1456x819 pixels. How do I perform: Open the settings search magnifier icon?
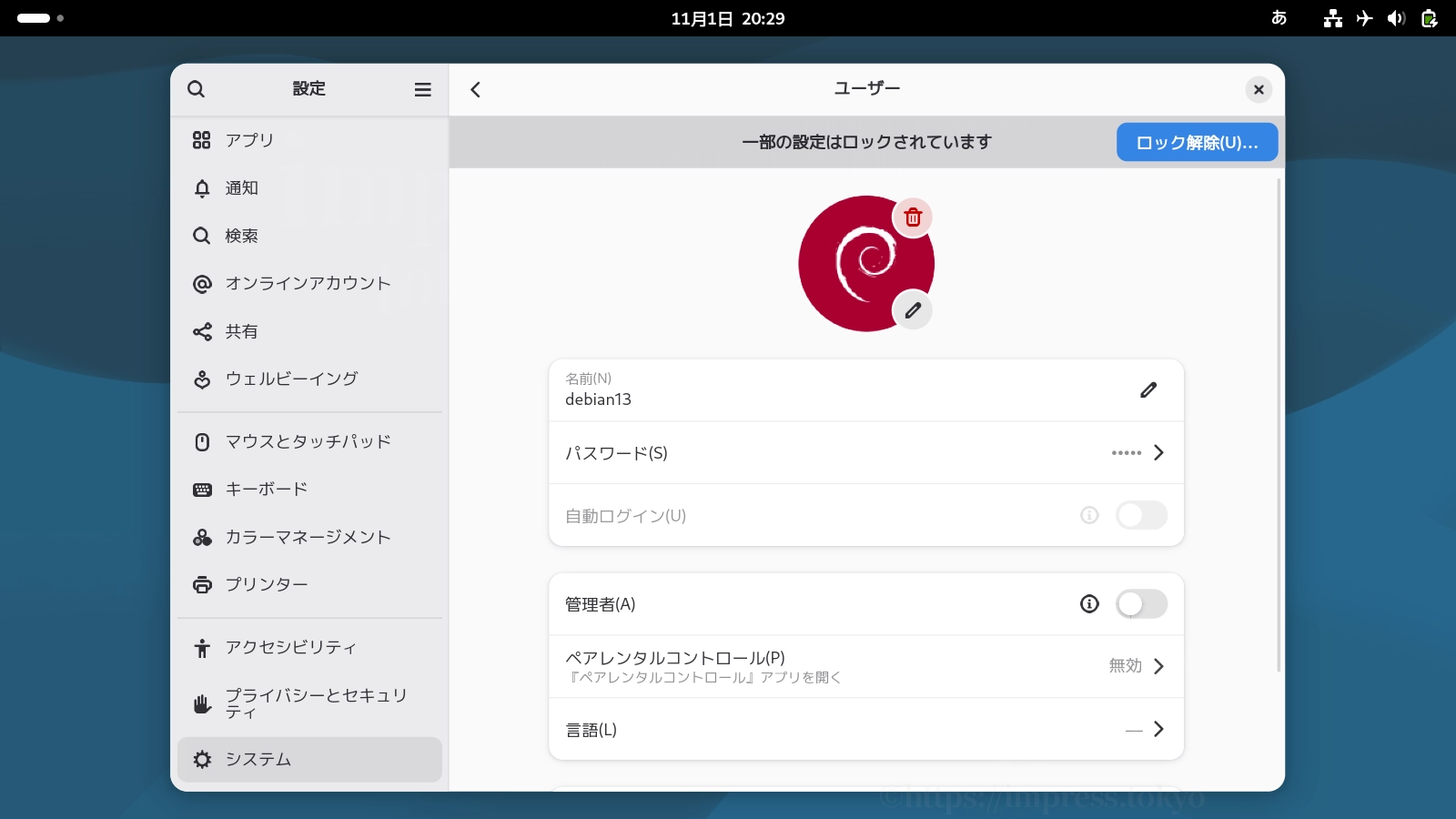pos(196,89)
